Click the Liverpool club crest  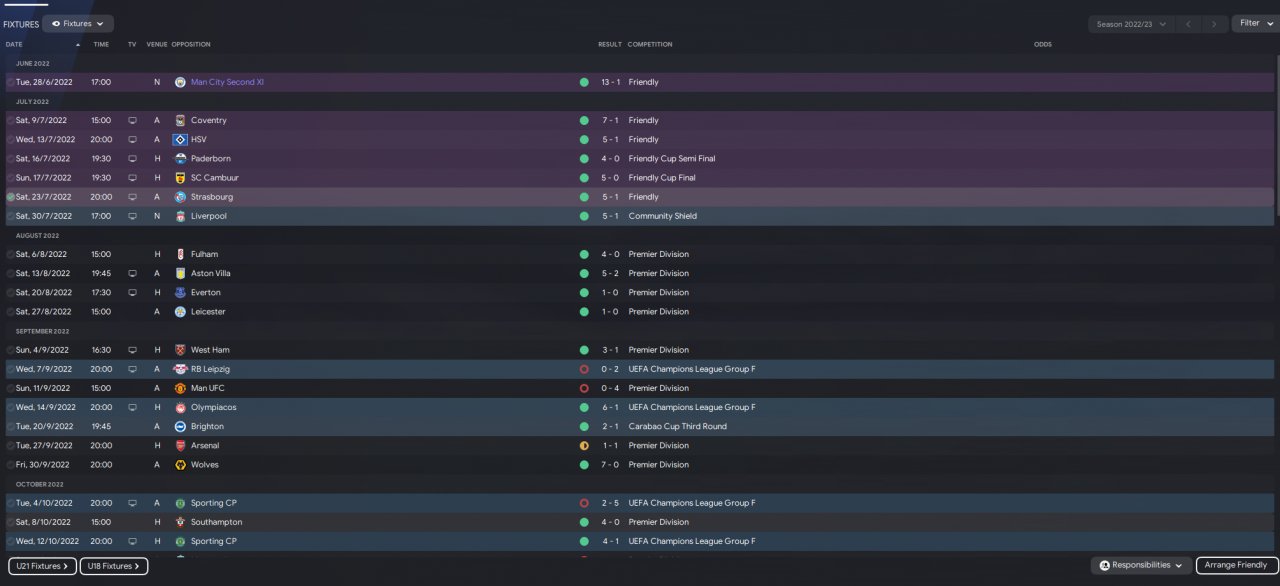tap(180, 216)
